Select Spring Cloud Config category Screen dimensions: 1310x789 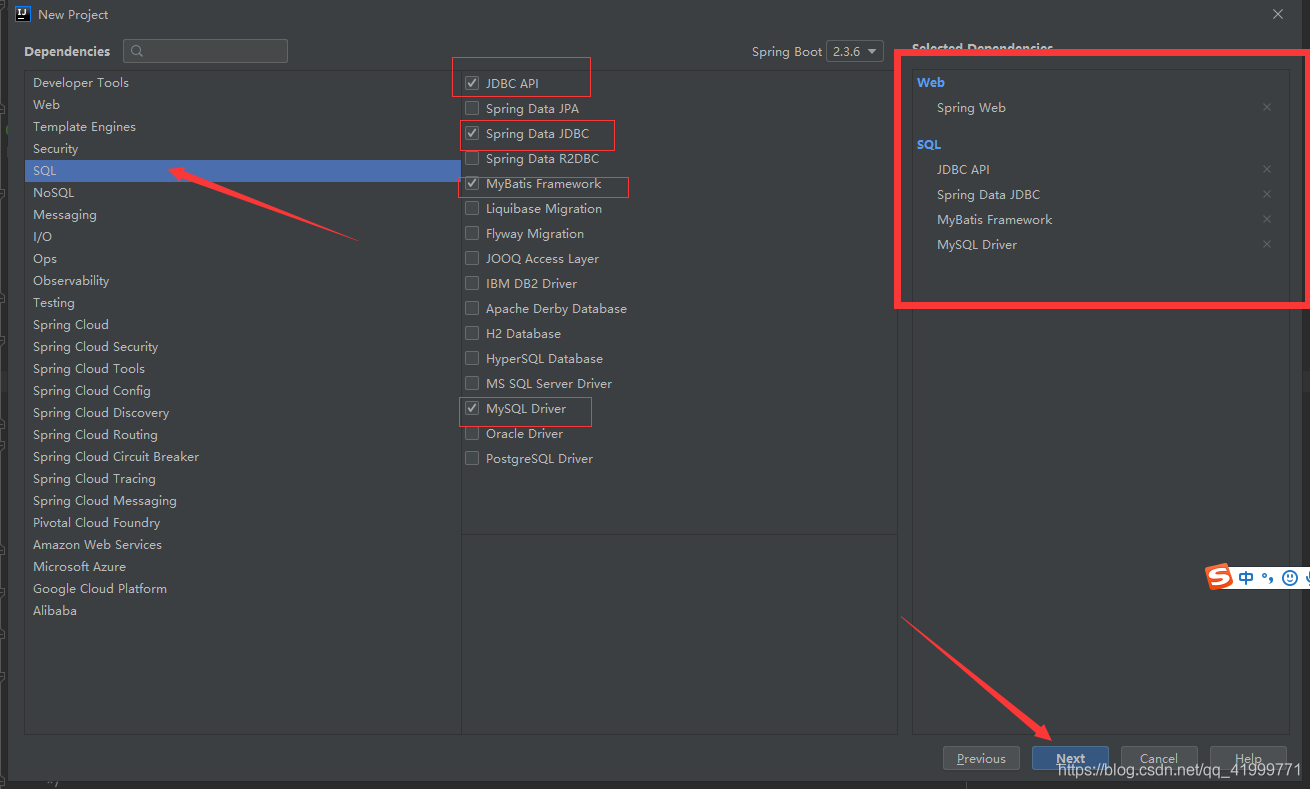pos(242,390)
